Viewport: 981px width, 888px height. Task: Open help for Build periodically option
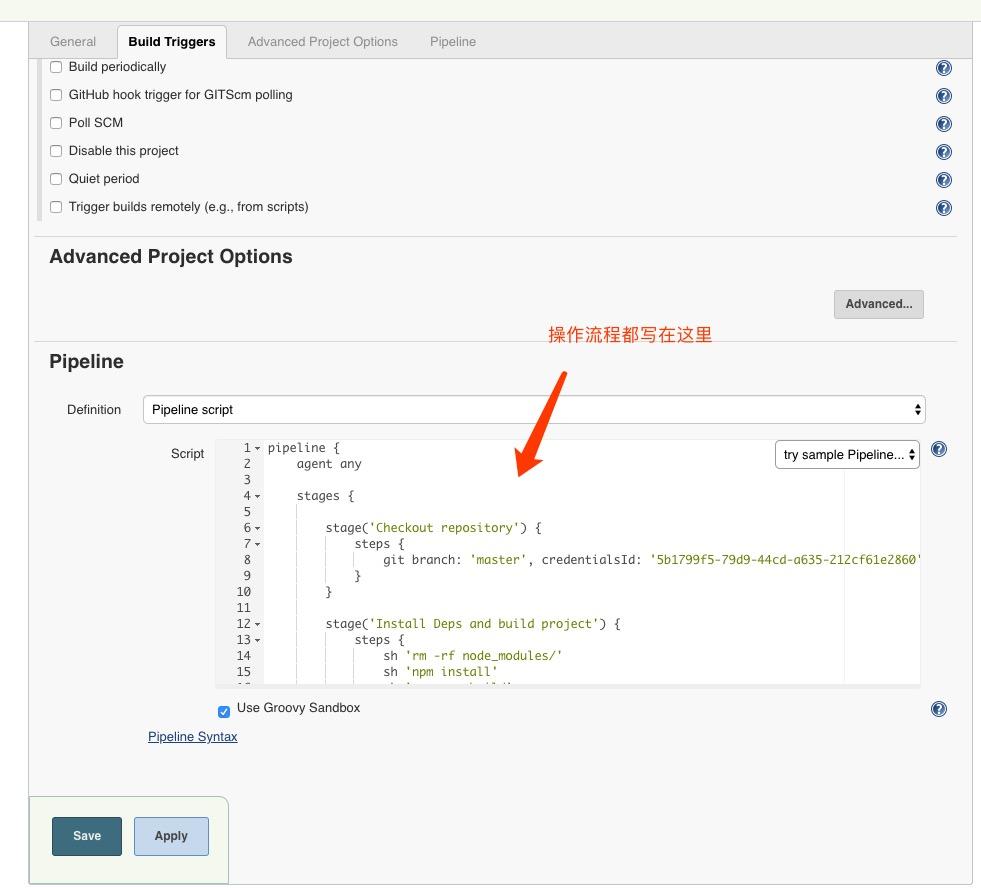pyautogui.click(x=944, y=68)
